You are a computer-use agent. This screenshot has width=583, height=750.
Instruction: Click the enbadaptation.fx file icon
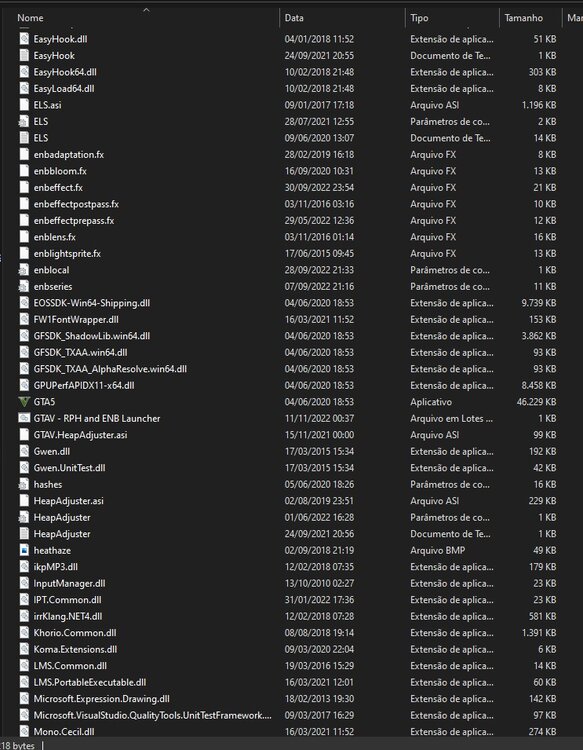tap(24, 154)
